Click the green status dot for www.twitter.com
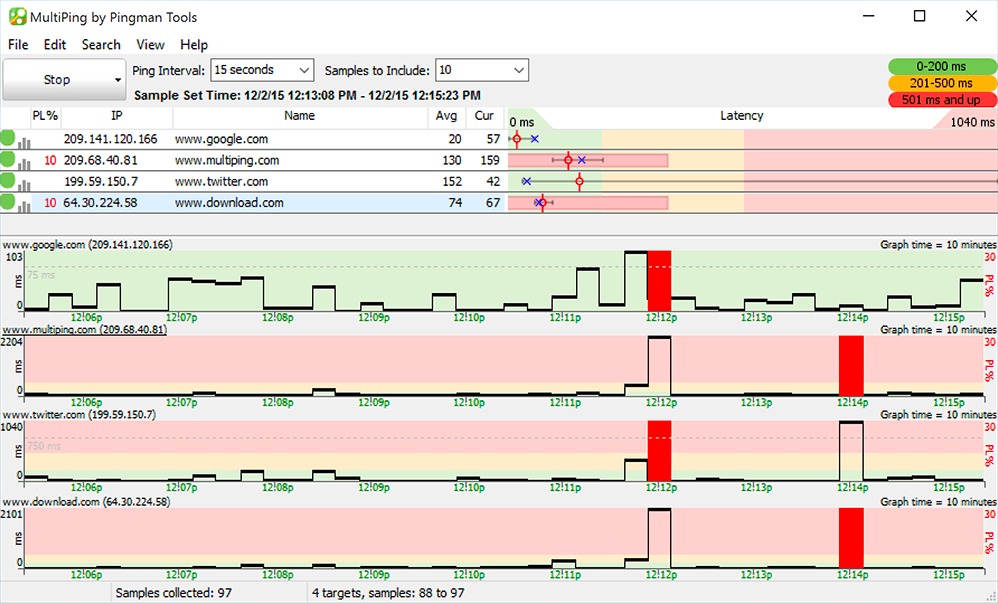The image size is (998, 603). [8, 181]
